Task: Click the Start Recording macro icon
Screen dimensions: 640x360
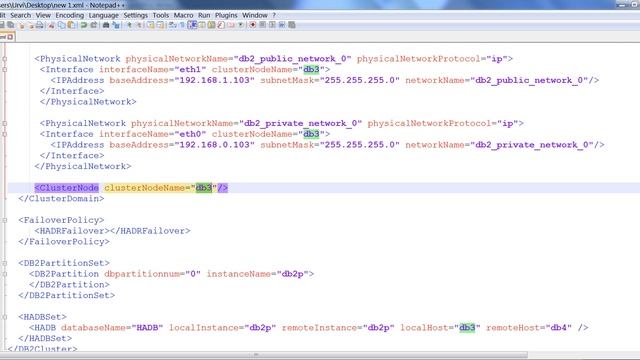Action: pyautogui.click(x=253, y=25)
